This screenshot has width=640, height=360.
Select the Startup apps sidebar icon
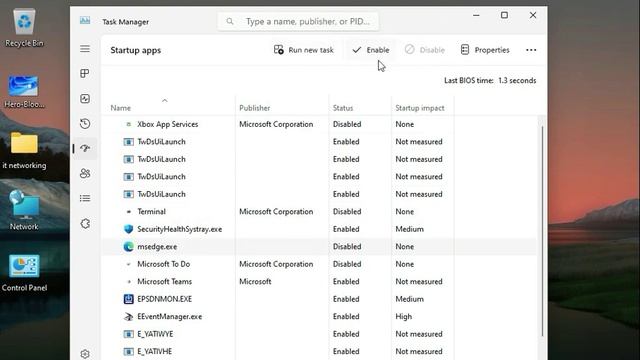click(x=85, y=149)
